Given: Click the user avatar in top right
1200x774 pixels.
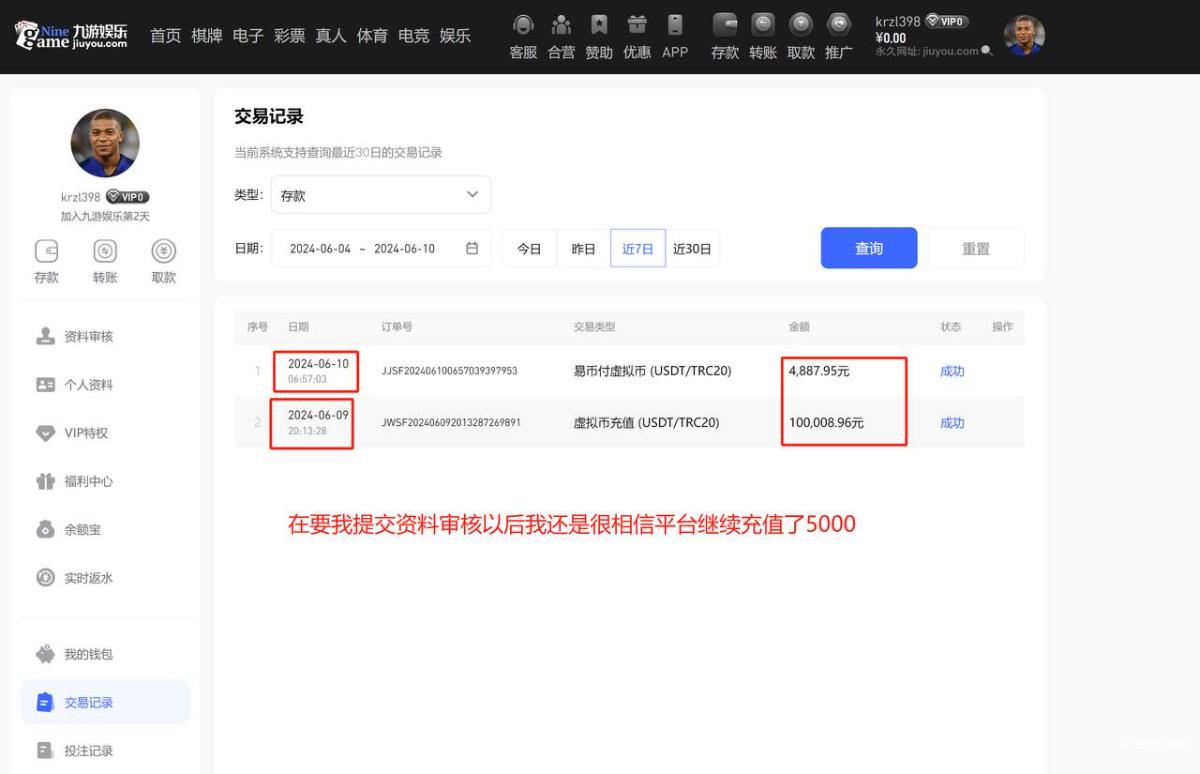Looking at the screenshot, I should [1024, 36].
